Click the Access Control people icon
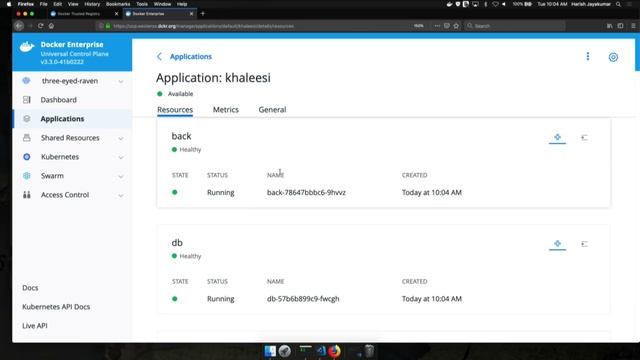This screenshot has width=640, height=360. tap(27, 195)
